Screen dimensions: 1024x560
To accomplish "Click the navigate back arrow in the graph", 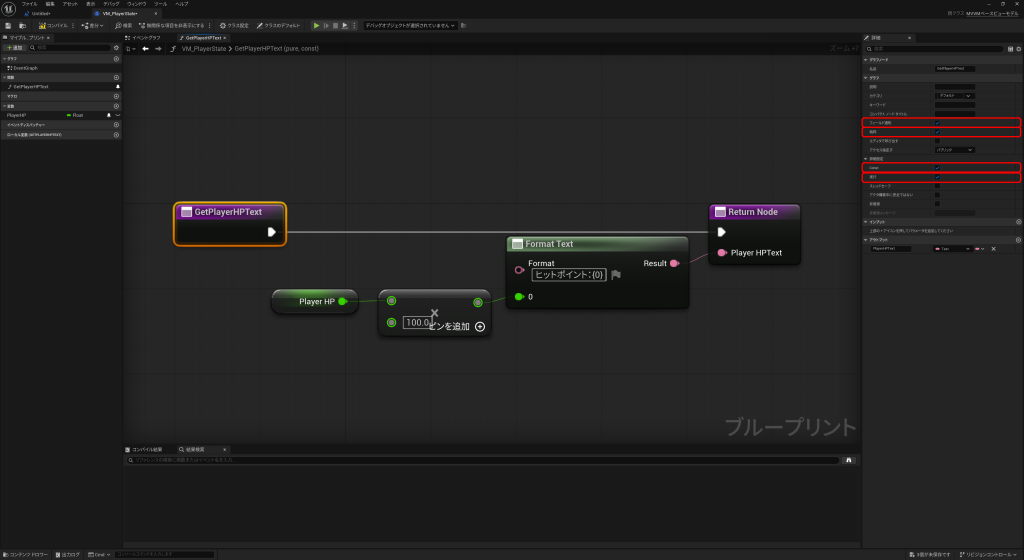I will coord(145,48).
